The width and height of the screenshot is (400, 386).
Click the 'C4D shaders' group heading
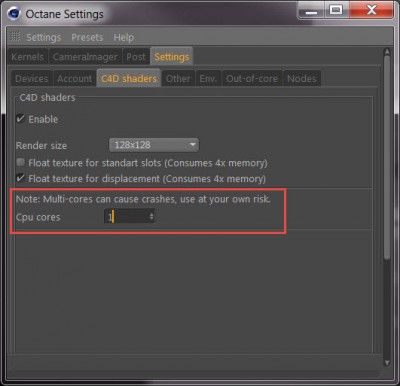tap(47, 98)
